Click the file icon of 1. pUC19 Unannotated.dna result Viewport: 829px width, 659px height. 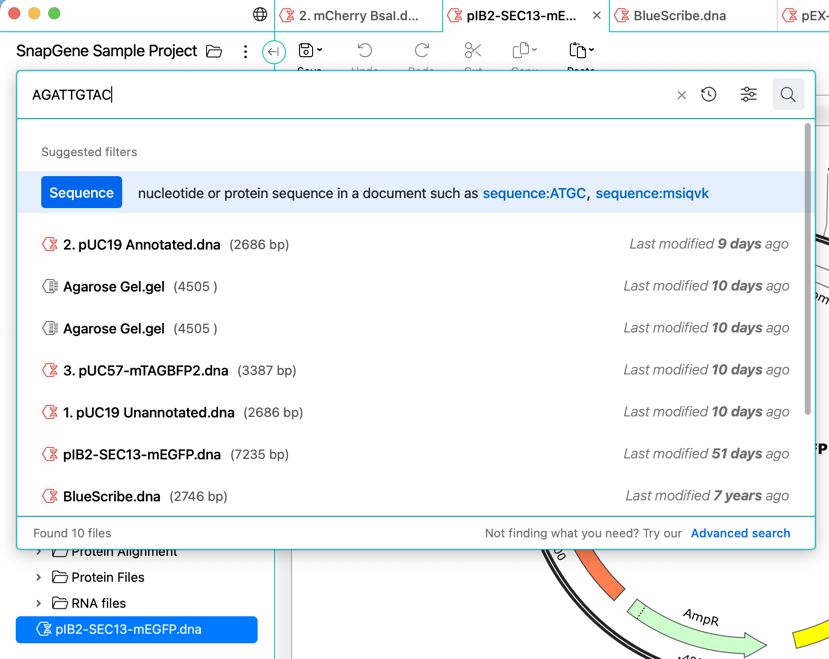[50, 412]
